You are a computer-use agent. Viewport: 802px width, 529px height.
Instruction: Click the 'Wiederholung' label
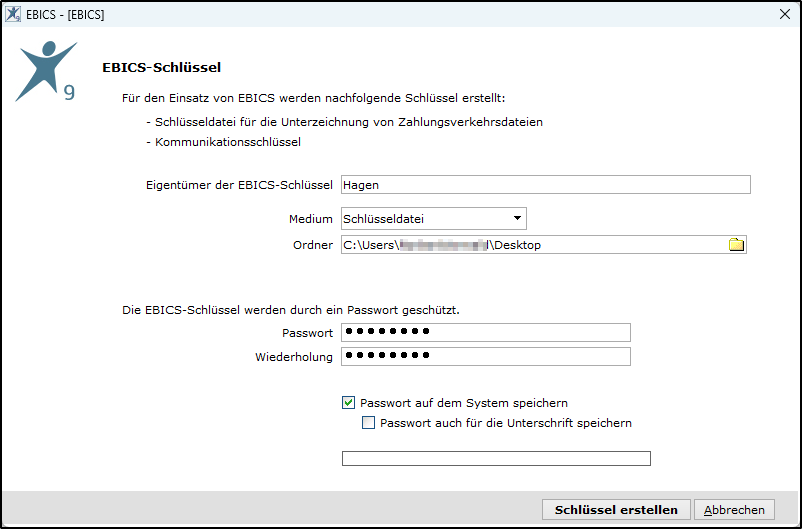(294, 357)
